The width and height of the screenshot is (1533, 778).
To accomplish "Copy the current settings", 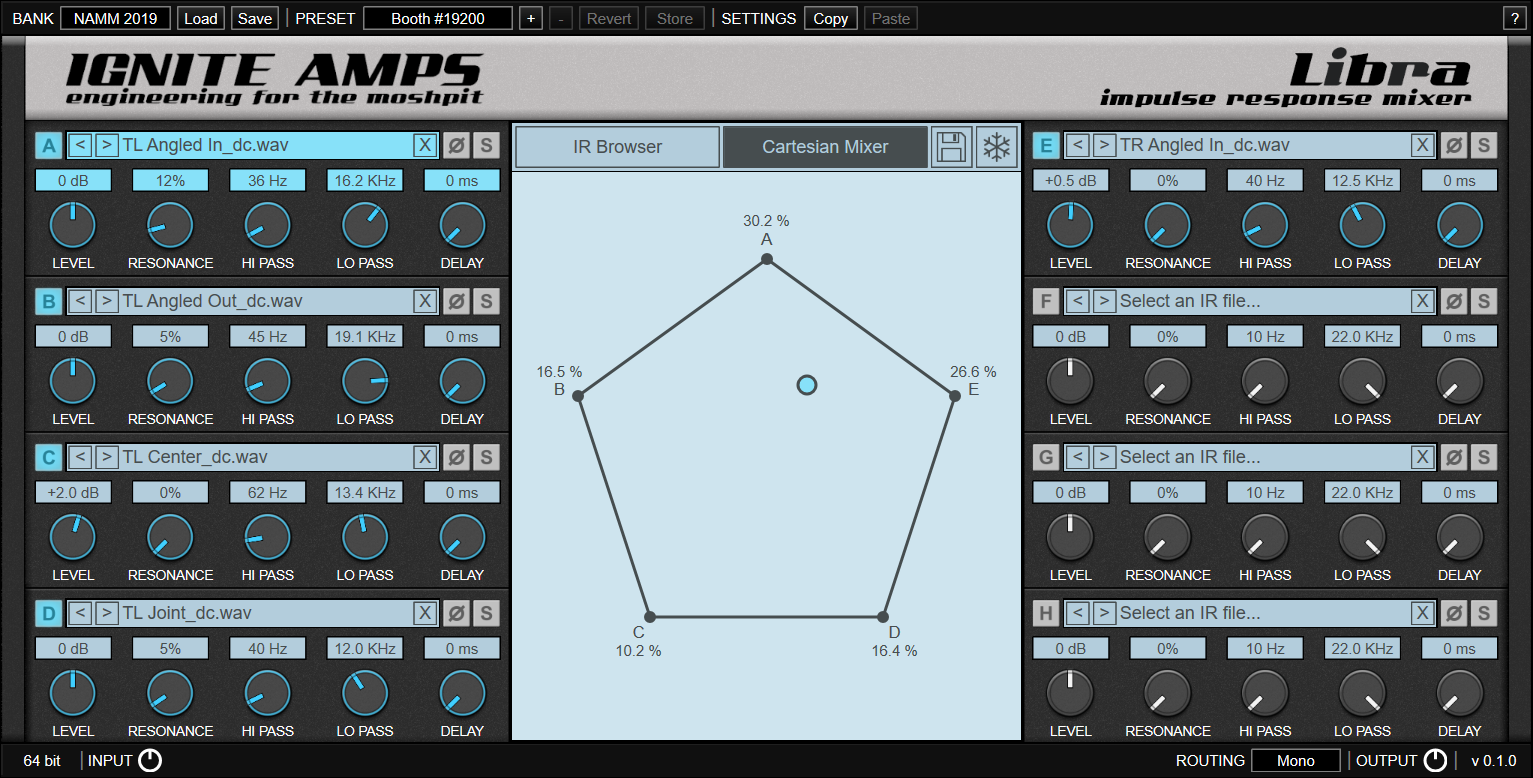I will coord(830,18).
